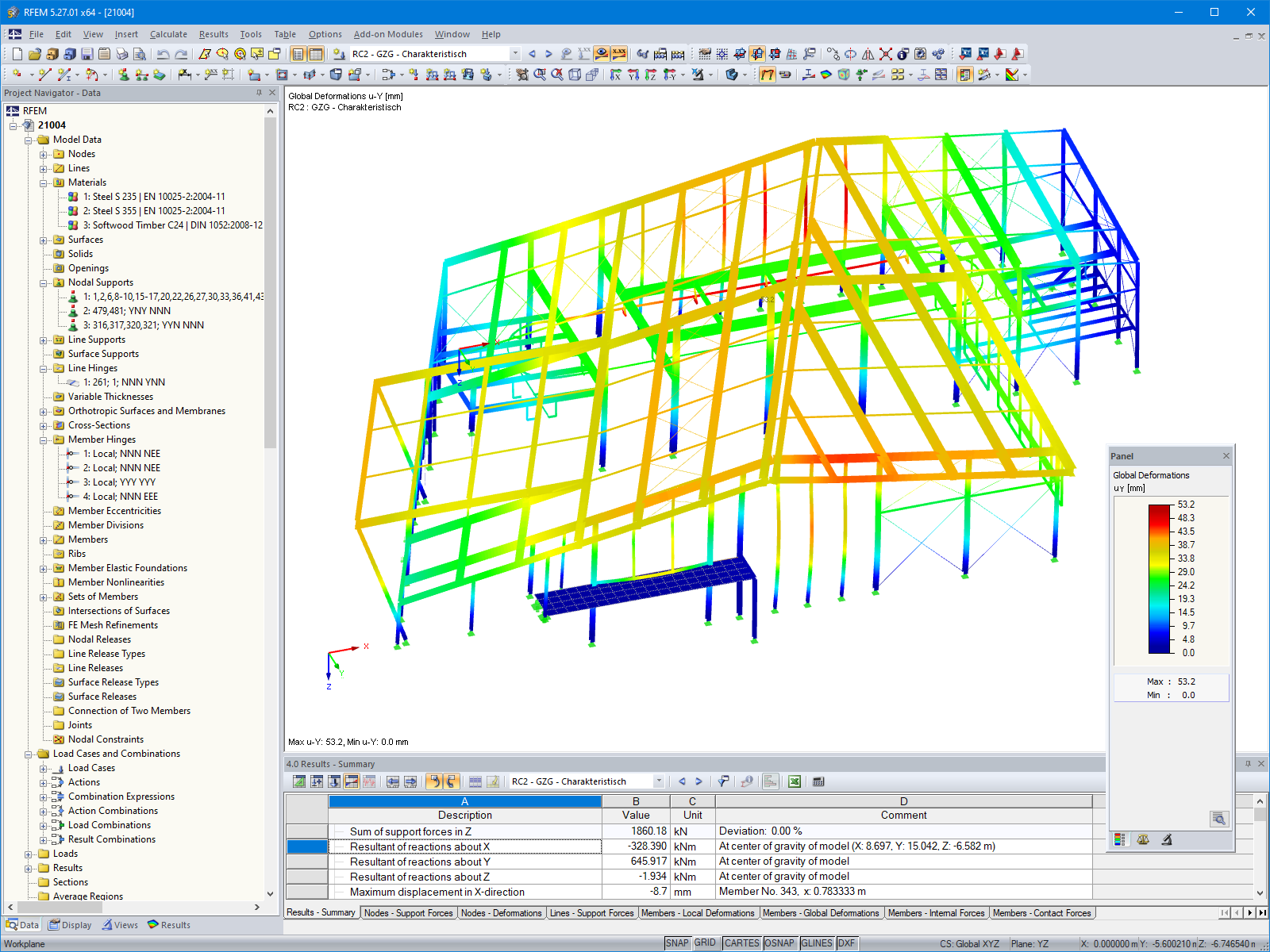Select the New Model icon
Image resolution: width=1270 pixels, height=952 pixels.
tap(16, 54)
